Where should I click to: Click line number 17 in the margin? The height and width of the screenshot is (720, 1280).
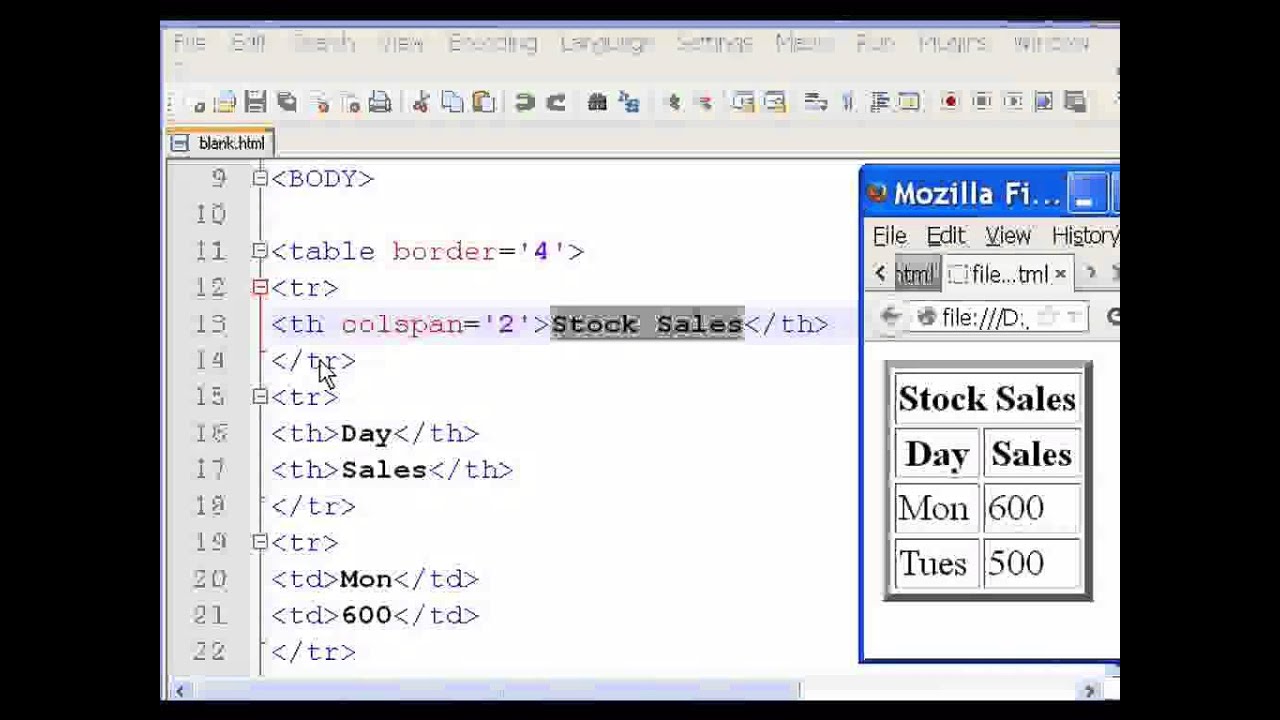click(x=211, y=469)
